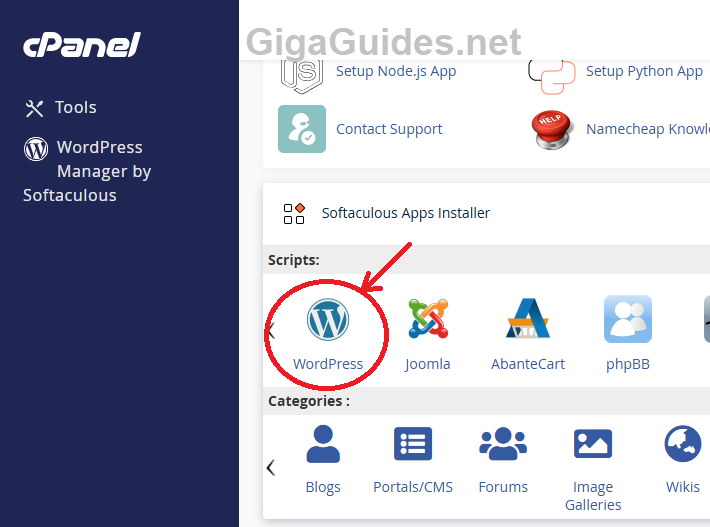Select the phpBB script label
Image resolution: width=710 pixels, height=527 pixels.
click(x=628, y=364)
